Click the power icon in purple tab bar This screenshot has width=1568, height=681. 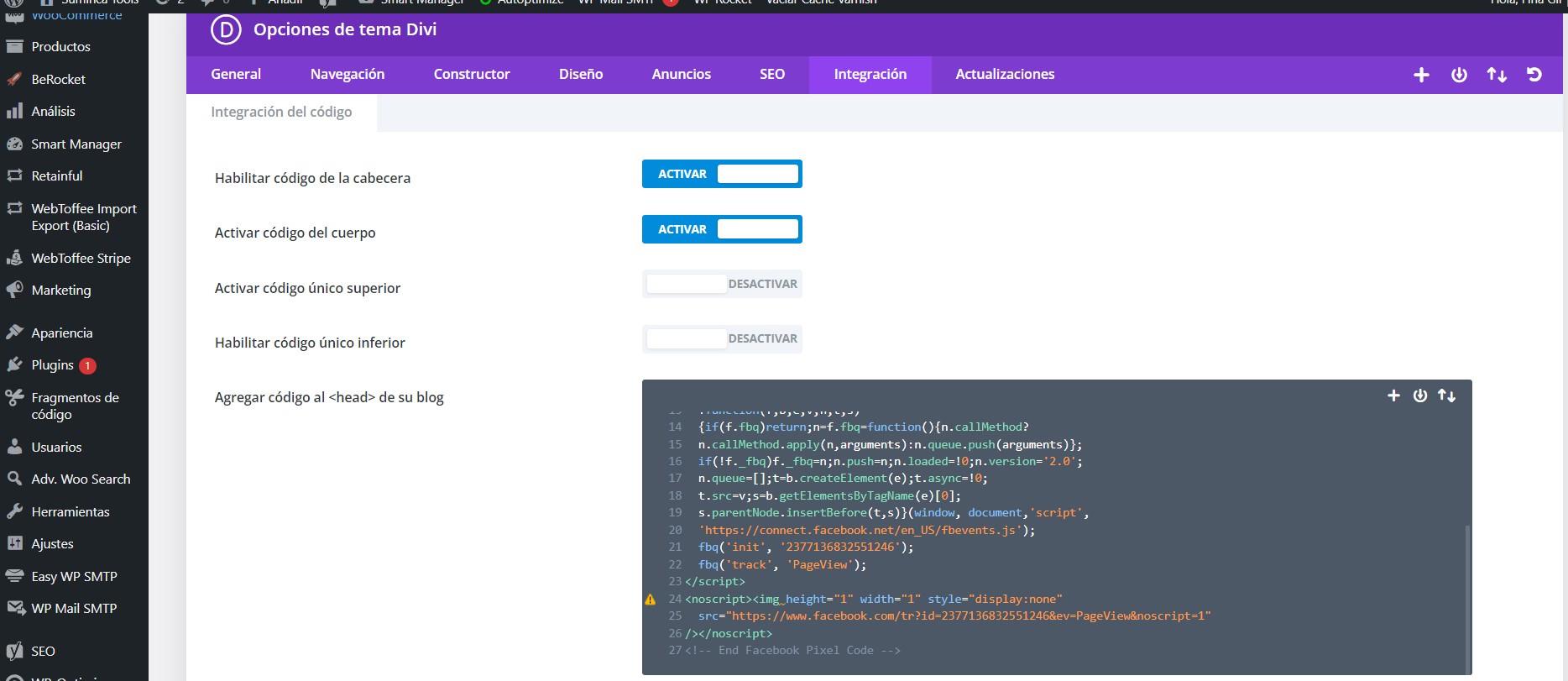coord(1459,75)
